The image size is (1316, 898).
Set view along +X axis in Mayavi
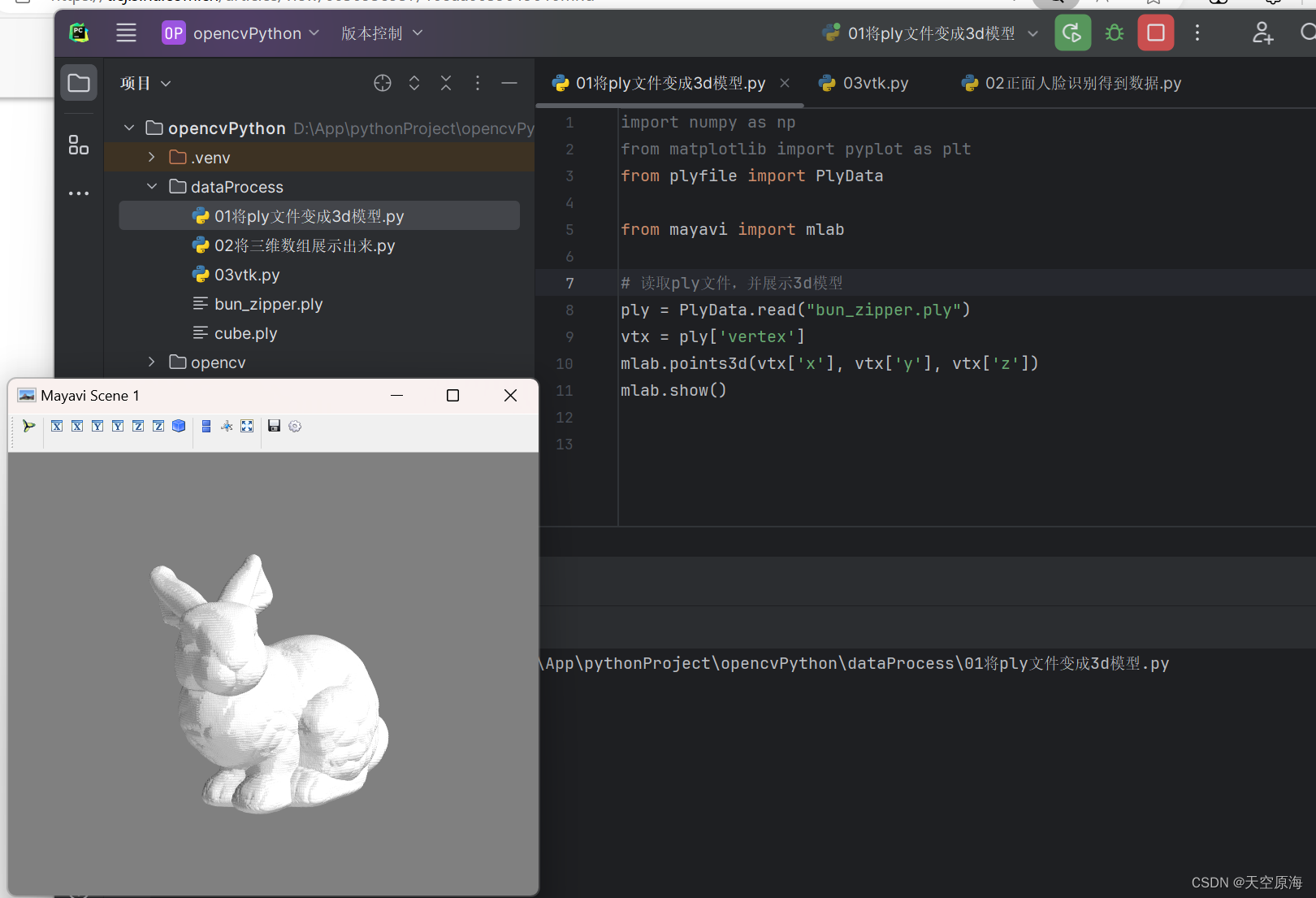(x=57, y=426)
